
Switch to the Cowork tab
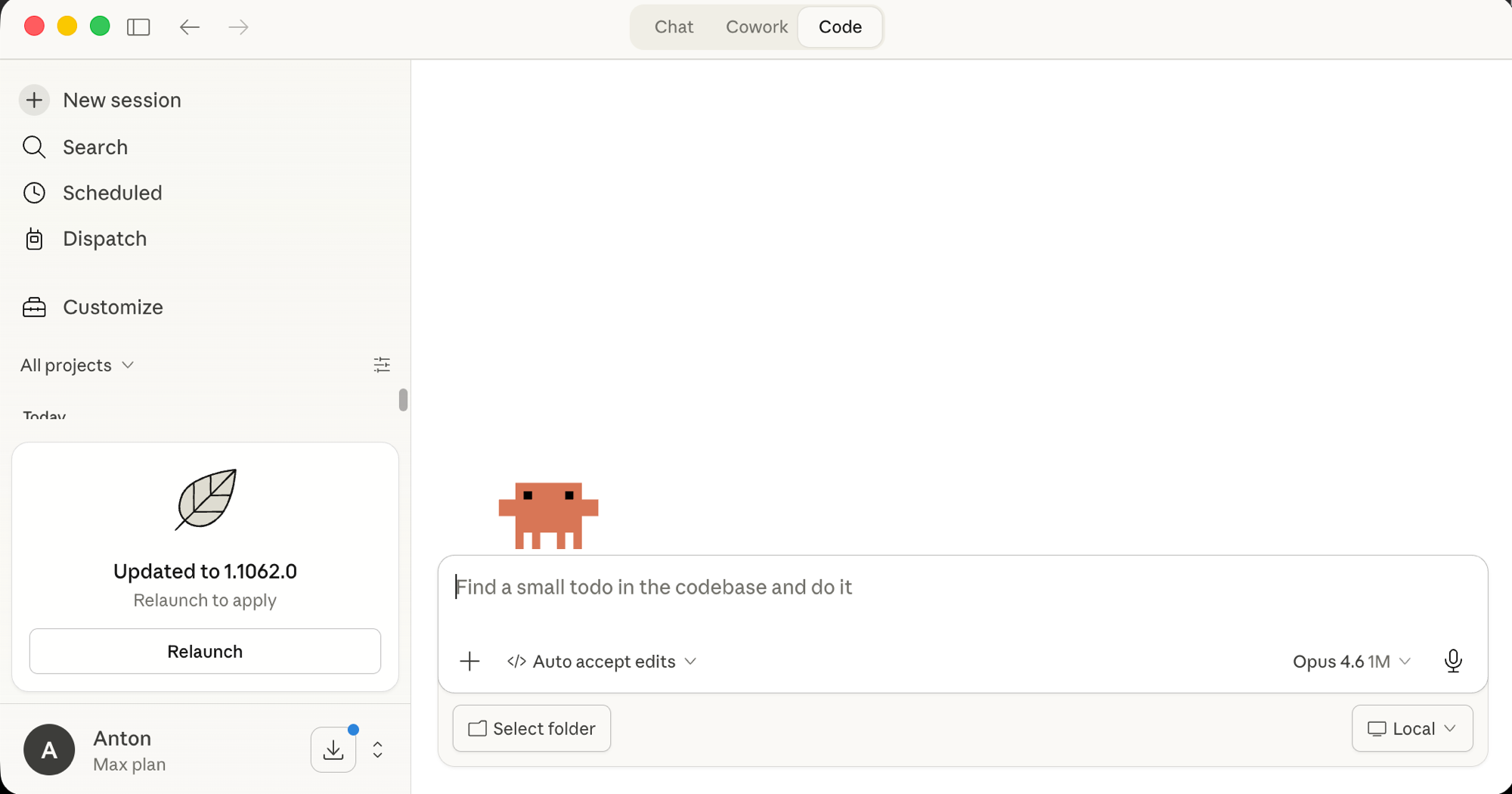click(757, 26)
